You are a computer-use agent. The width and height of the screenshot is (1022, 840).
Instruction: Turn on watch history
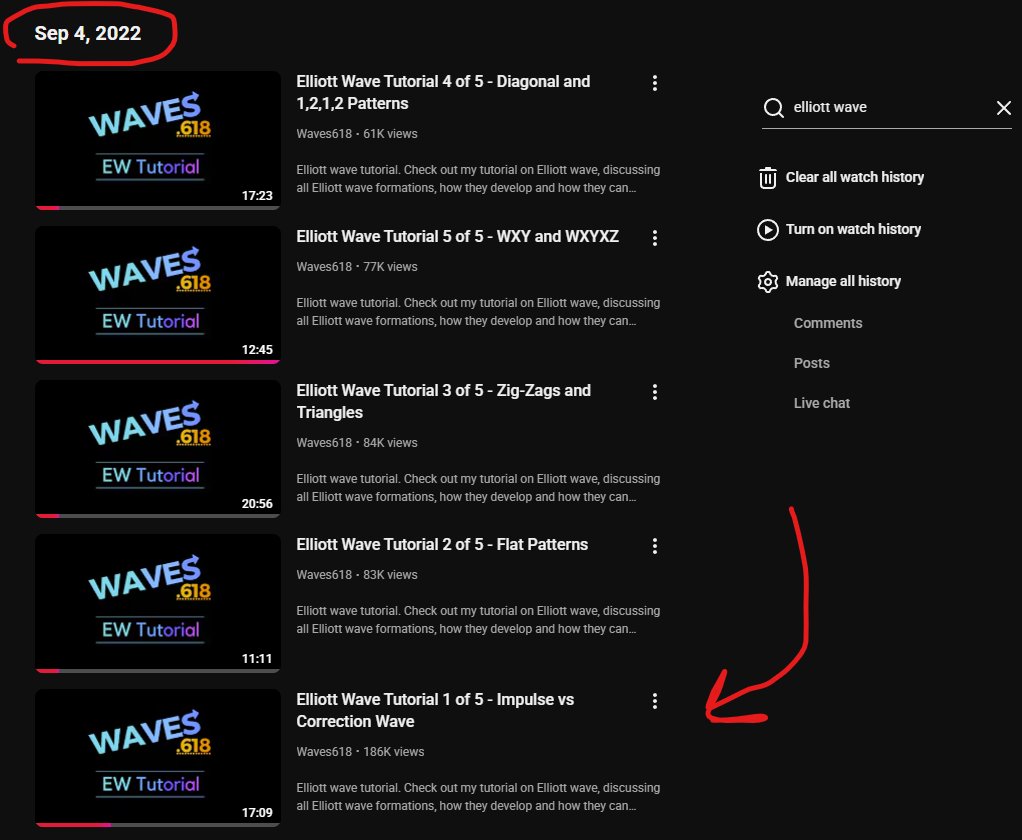(853, 229)
